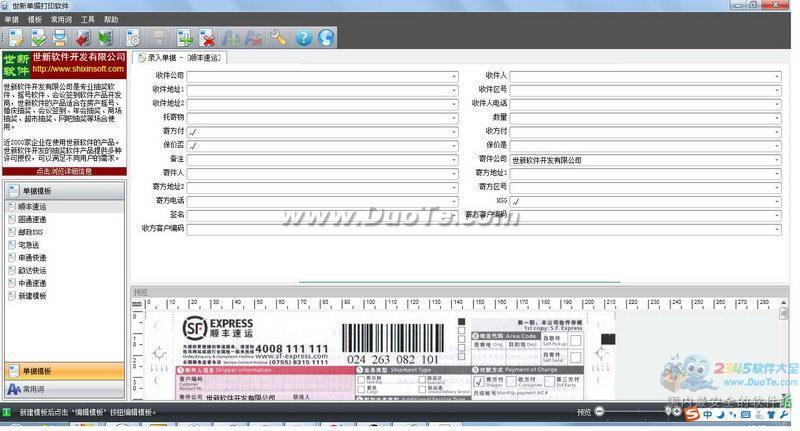This screenshot has width=800, height=431.
Task: Expand the 寄件公司 dropdown arrow
Action: (x=777, y=160)
